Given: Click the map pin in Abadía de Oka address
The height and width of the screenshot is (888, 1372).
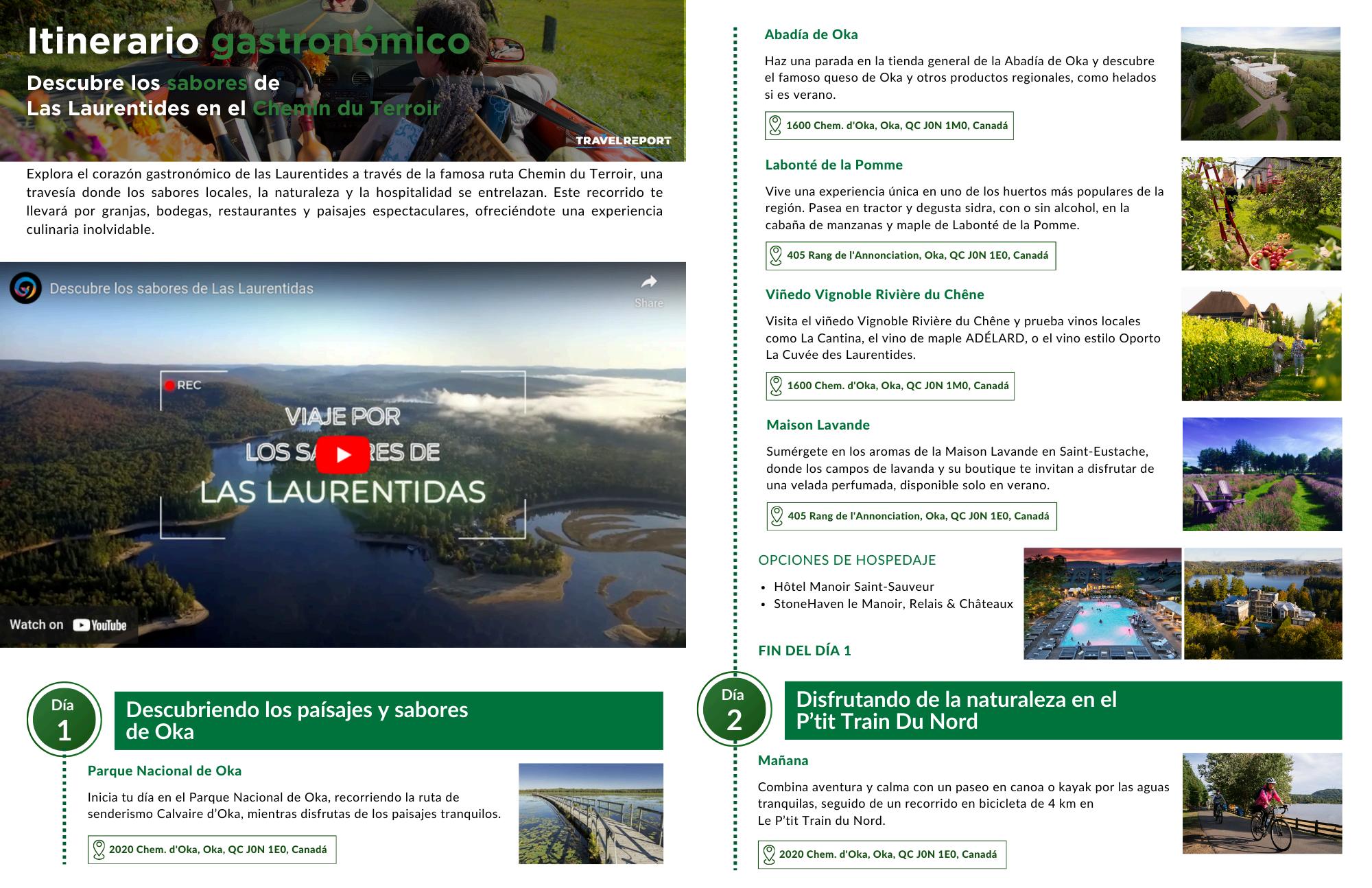Looking at the screenshot, I should click(775, 126).
